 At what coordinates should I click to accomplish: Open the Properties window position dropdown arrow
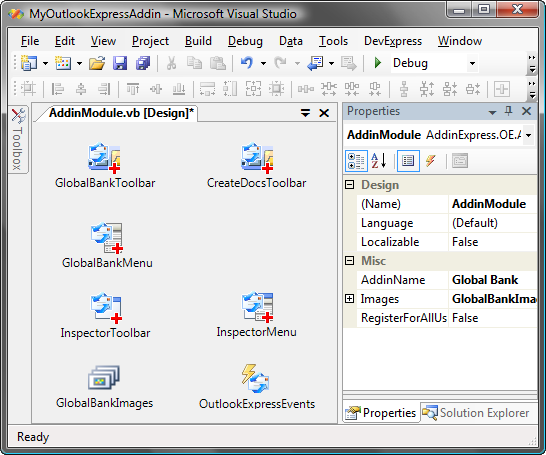tap(492, 112)
